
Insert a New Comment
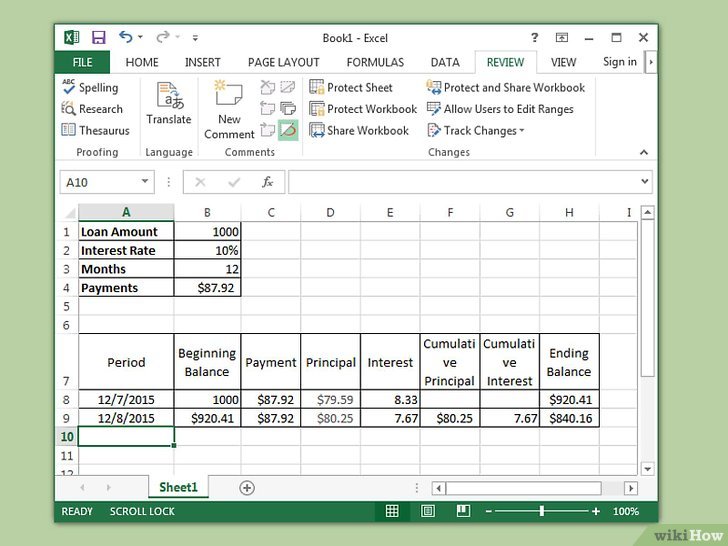click(x=229, y=110)
